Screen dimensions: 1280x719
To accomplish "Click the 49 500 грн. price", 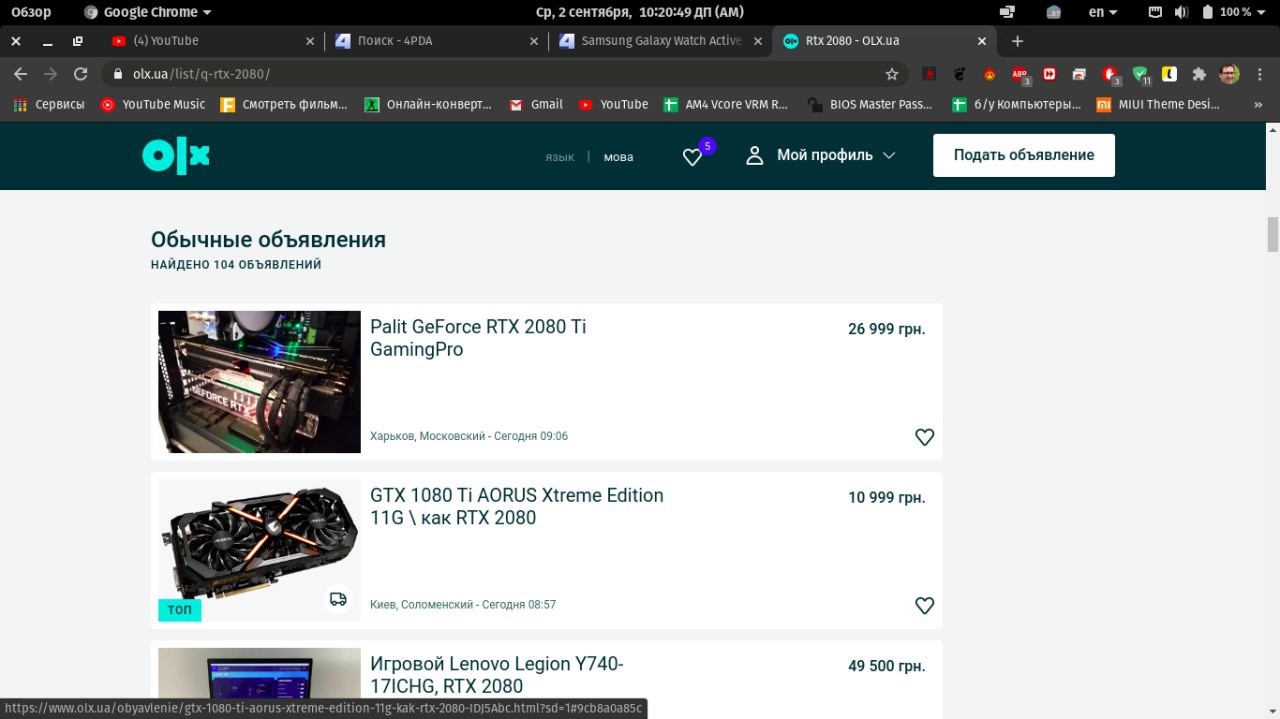I will pos(887,666).
